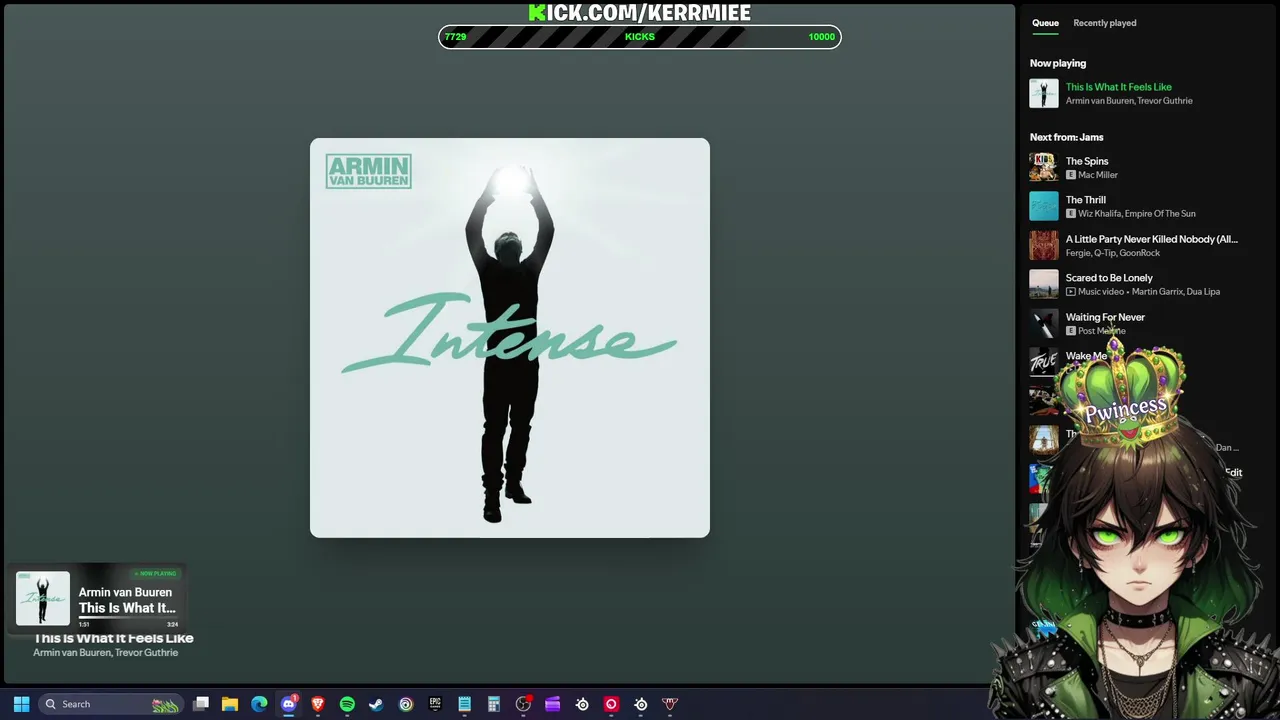The width and height of the screenshot is (1280, 720).
Task: Open Task View from the taskbar
Action: pos(201,704)
